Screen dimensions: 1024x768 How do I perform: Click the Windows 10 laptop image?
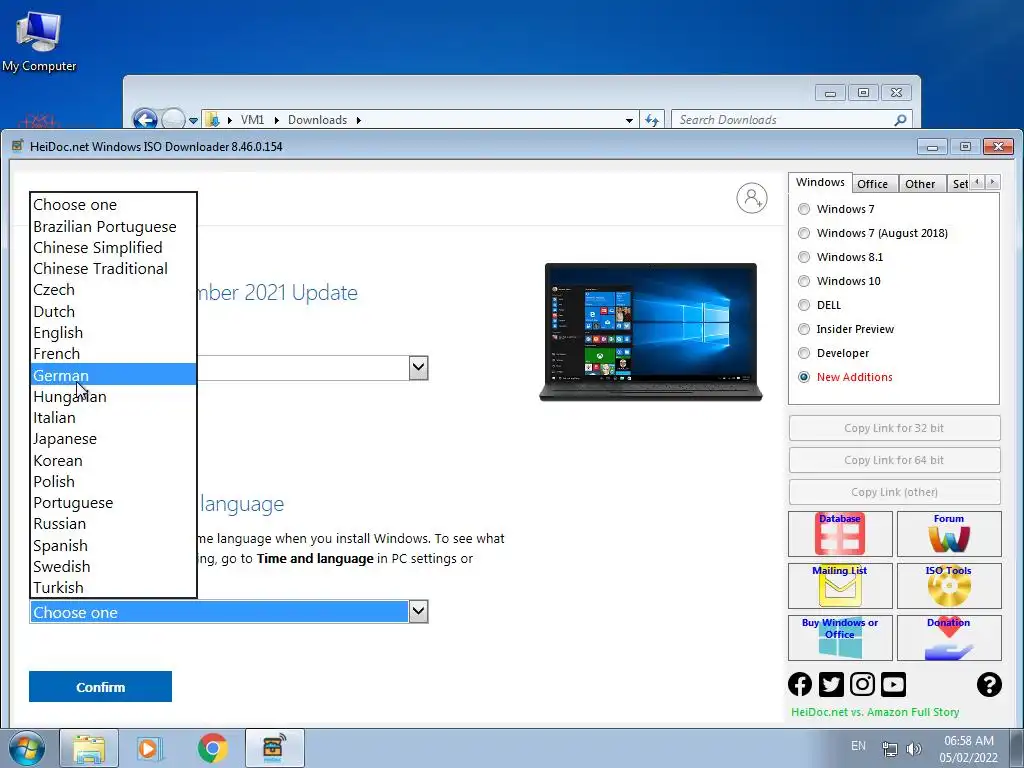pos(651,331)
